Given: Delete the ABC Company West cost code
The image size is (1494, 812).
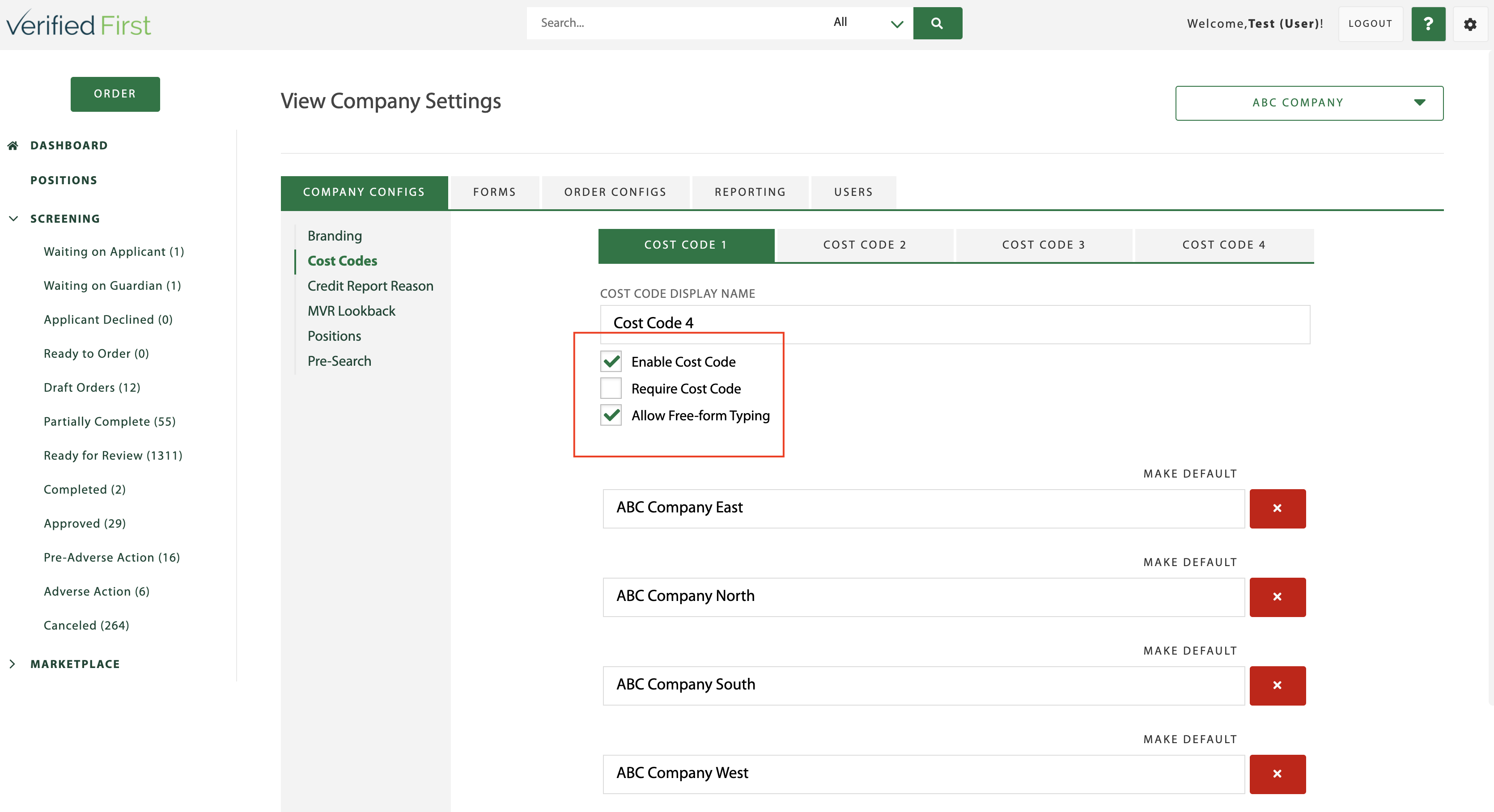Looking at the screenshot, I should click(1277, 774).
